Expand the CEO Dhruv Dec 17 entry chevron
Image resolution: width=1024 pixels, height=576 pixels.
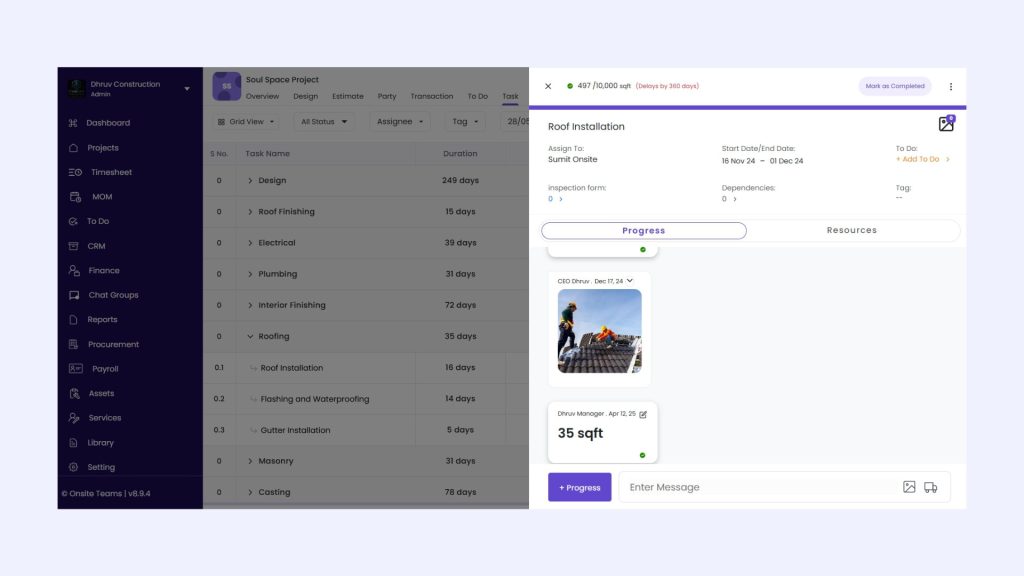pyautogui.click(x=630, y=281)
